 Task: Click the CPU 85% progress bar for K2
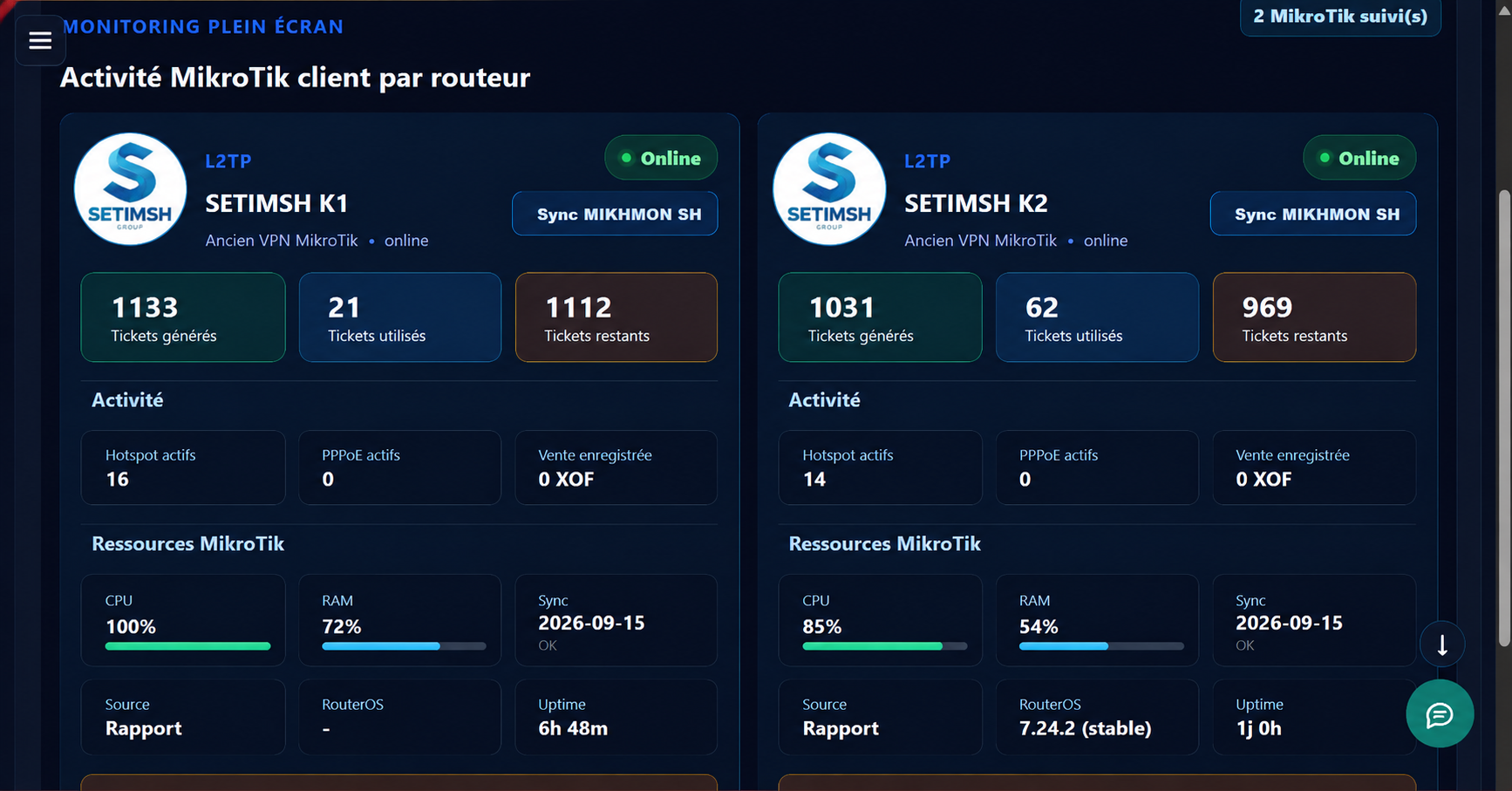pyautogui.click(x=885, y=646)
